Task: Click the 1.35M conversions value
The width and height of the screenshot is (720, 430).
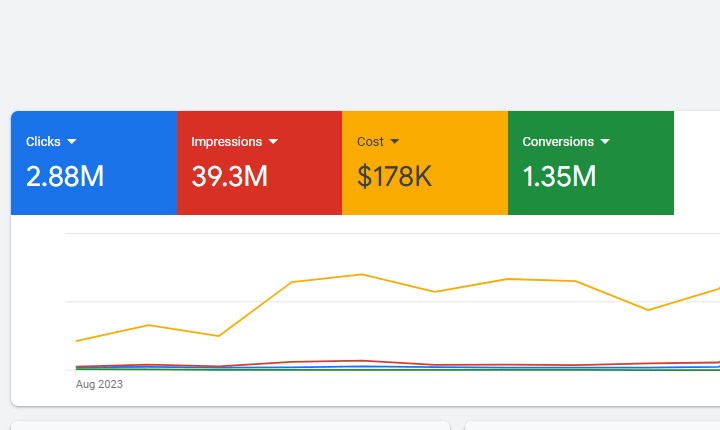Action: pos(559,177)
